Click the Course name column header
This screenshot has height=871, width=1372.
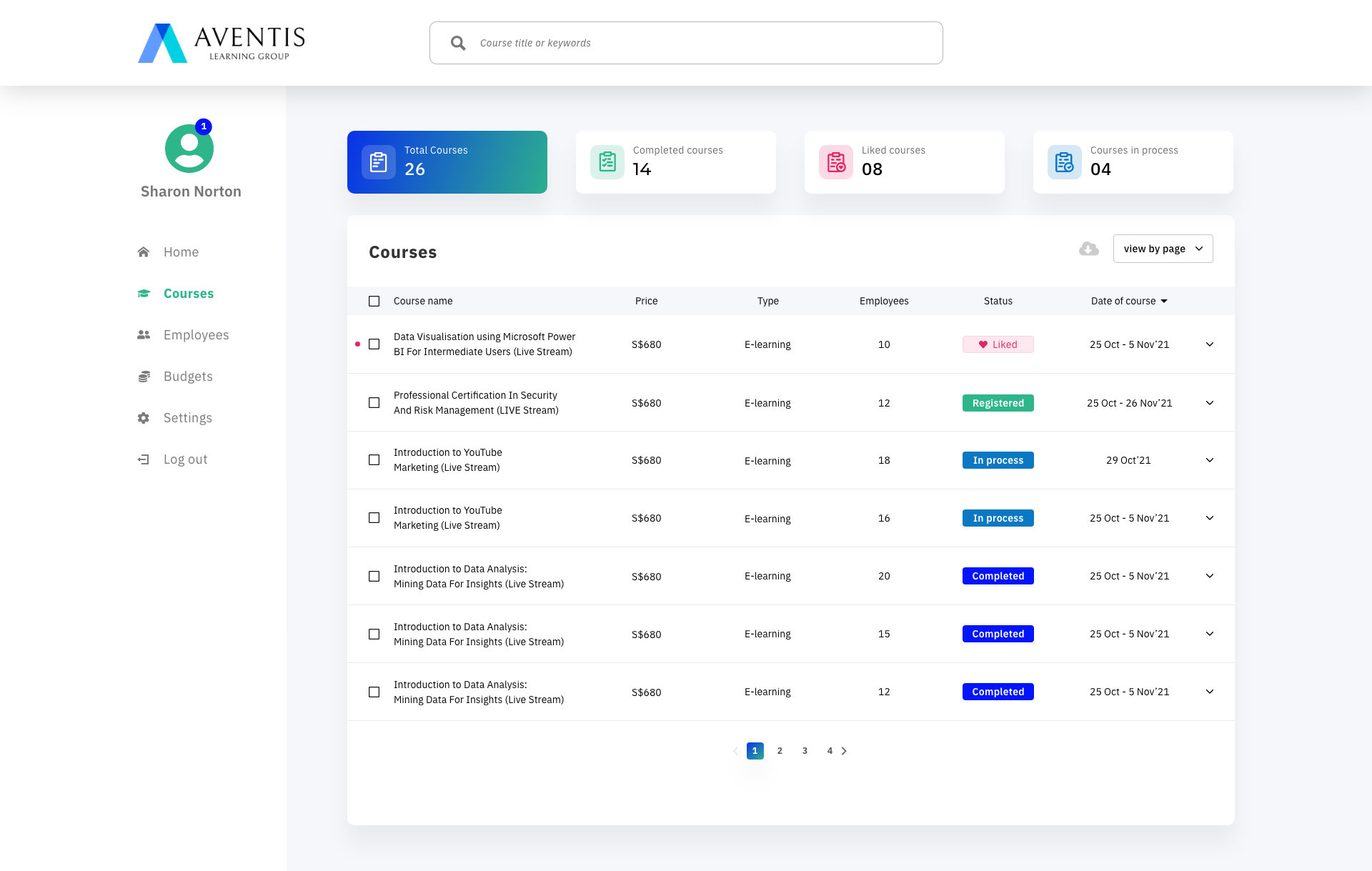pos(423,301)
